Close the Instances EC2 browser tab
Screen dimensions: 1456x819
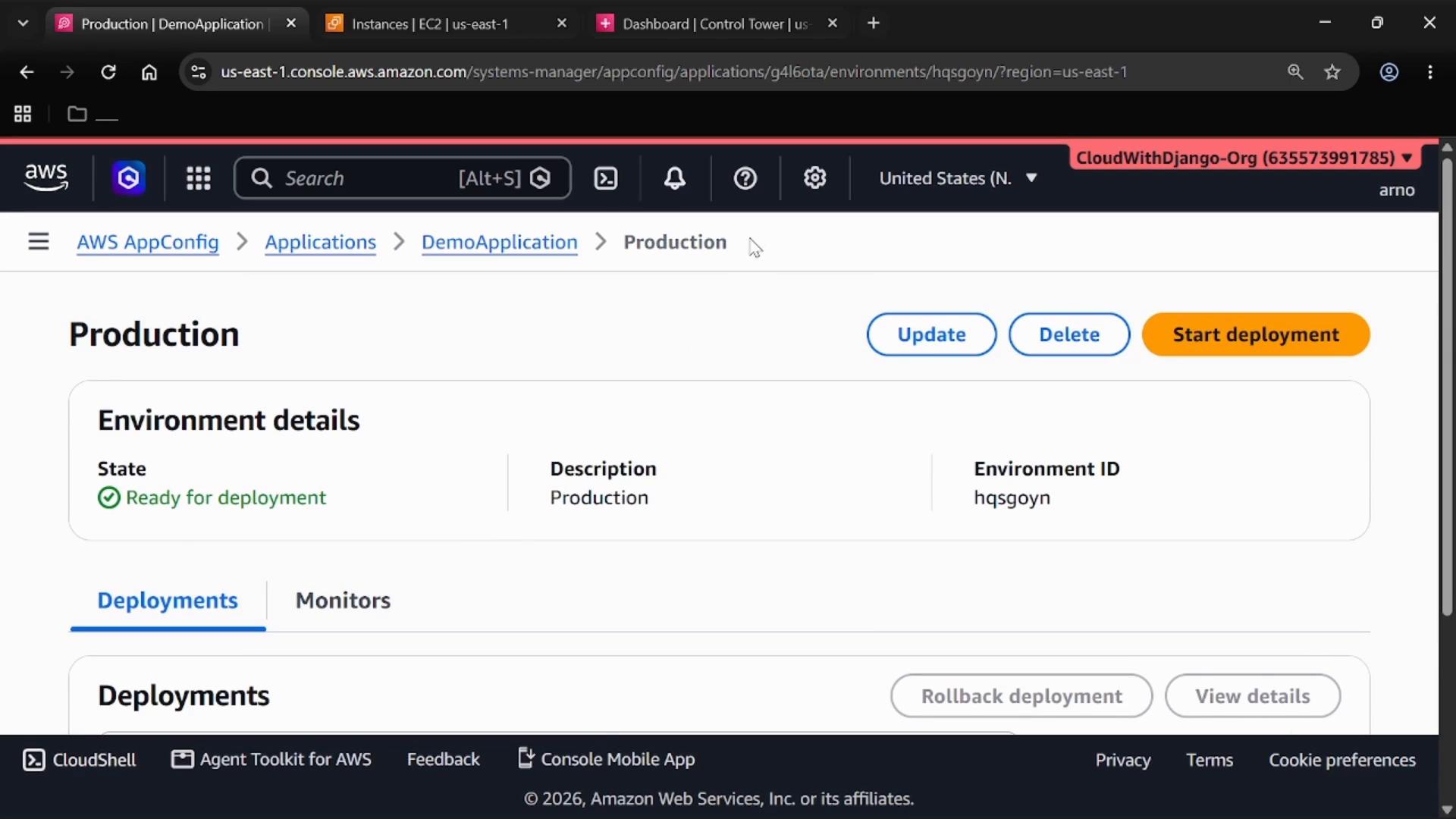tap(562, 24)
